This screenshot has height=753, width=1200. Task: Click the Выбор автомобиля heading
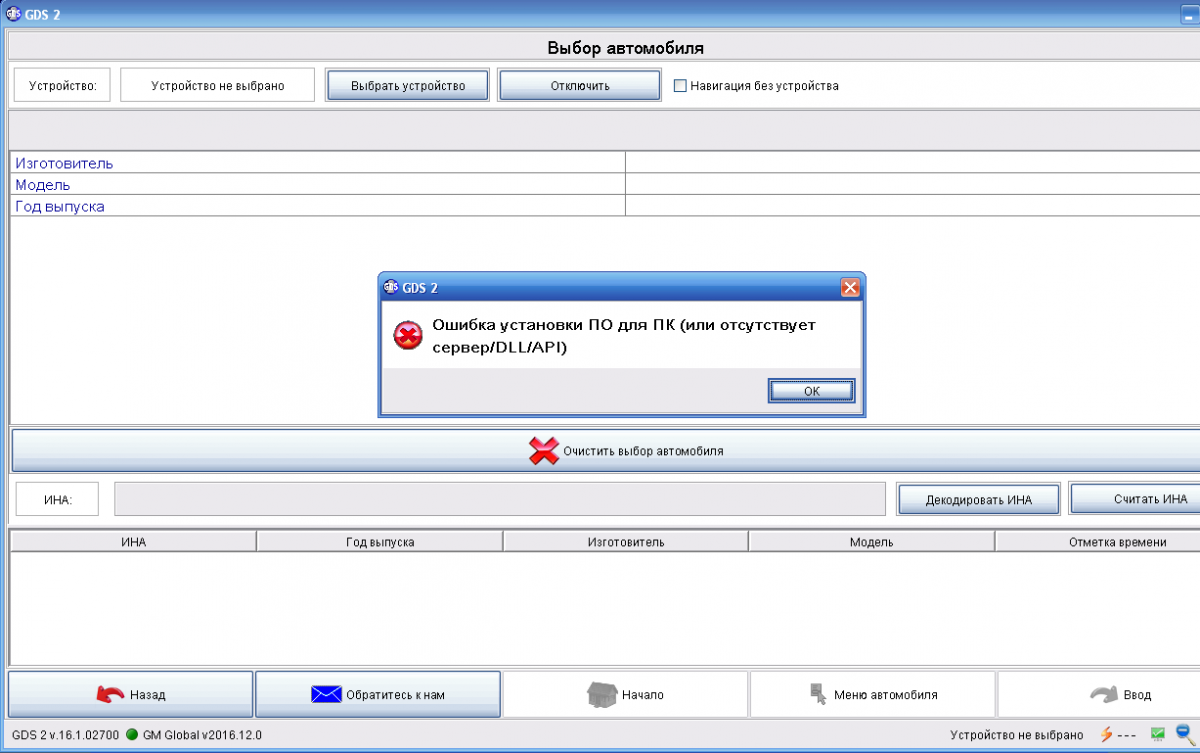626,48
